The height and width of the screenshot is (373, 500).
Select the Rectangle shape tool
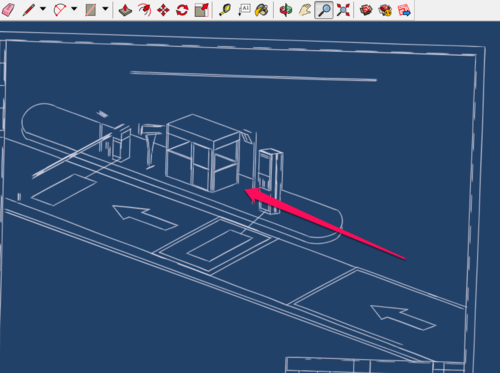point(90,10)
